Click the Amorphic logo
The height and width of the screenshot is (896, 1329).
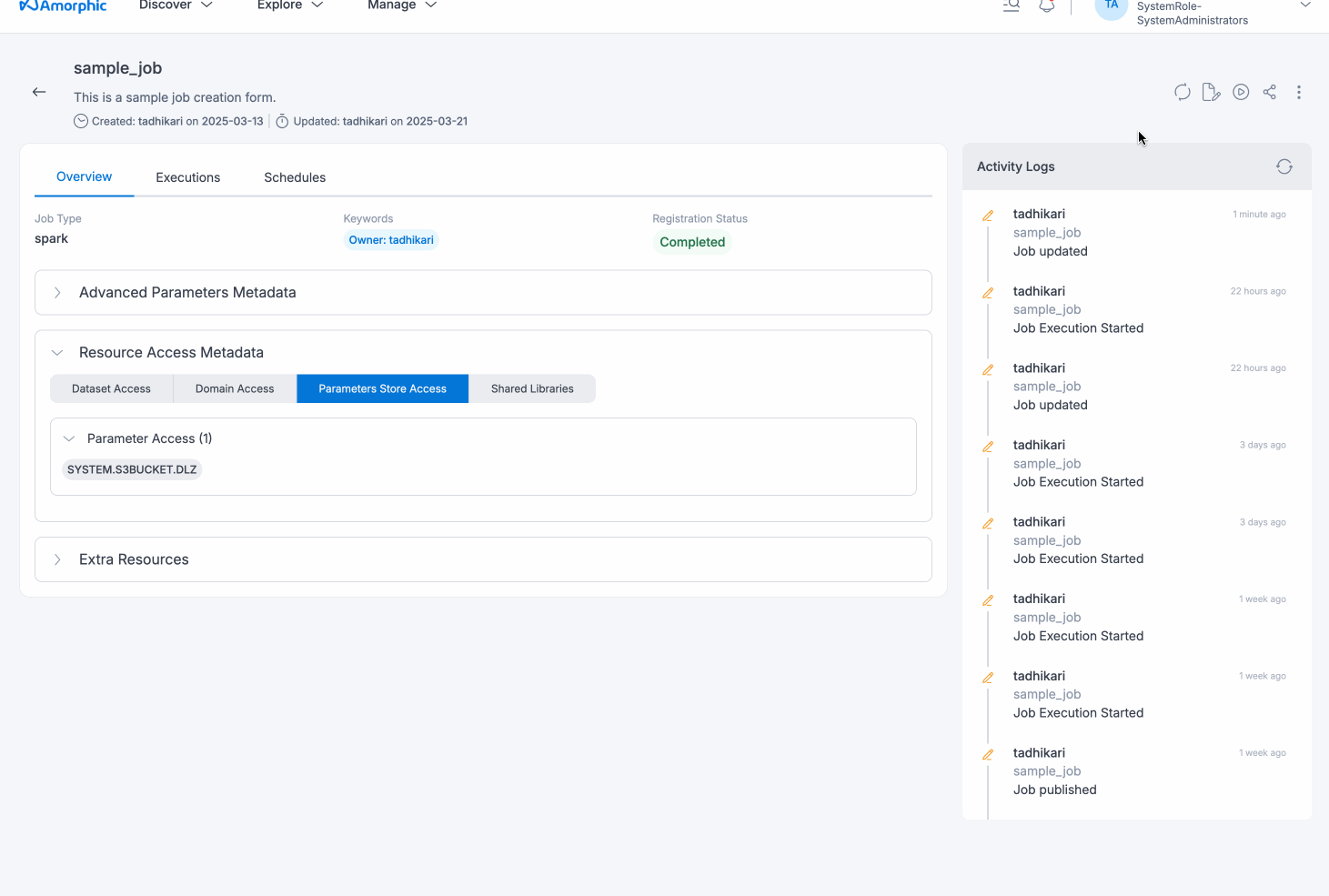(x=63, y=6)
